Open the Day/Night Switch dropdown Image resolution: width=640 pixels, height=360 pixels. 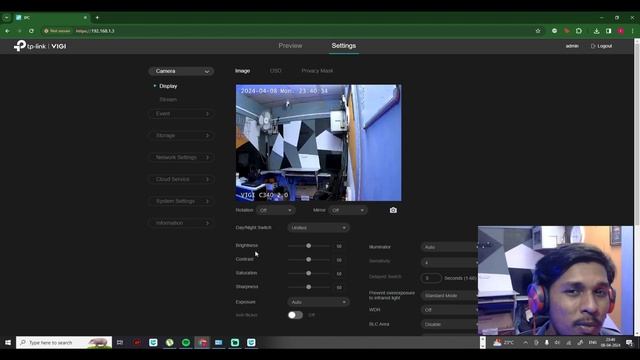click(x=318, y=228)
